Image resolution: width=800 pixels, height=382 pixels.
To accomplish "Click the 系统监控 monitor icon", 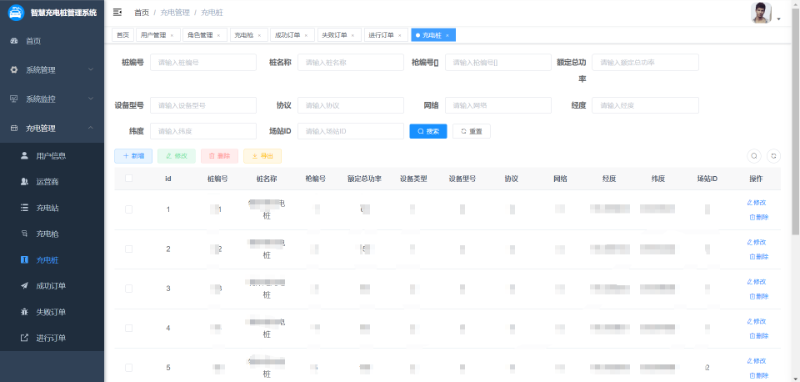I will [x=14, y=99].
